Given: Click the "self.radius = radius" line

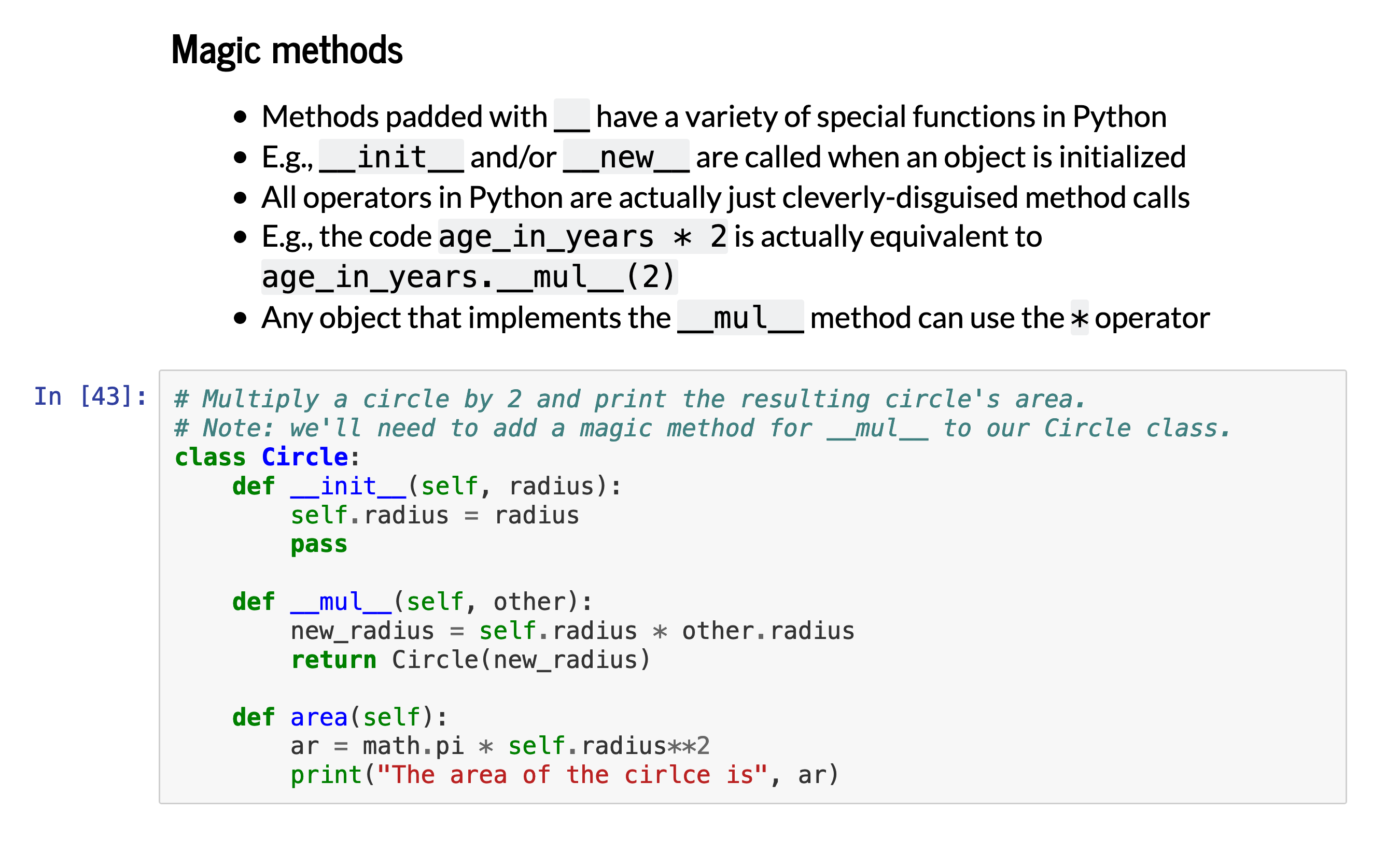Looking at the screenshot, I should [x=435, y=515].
